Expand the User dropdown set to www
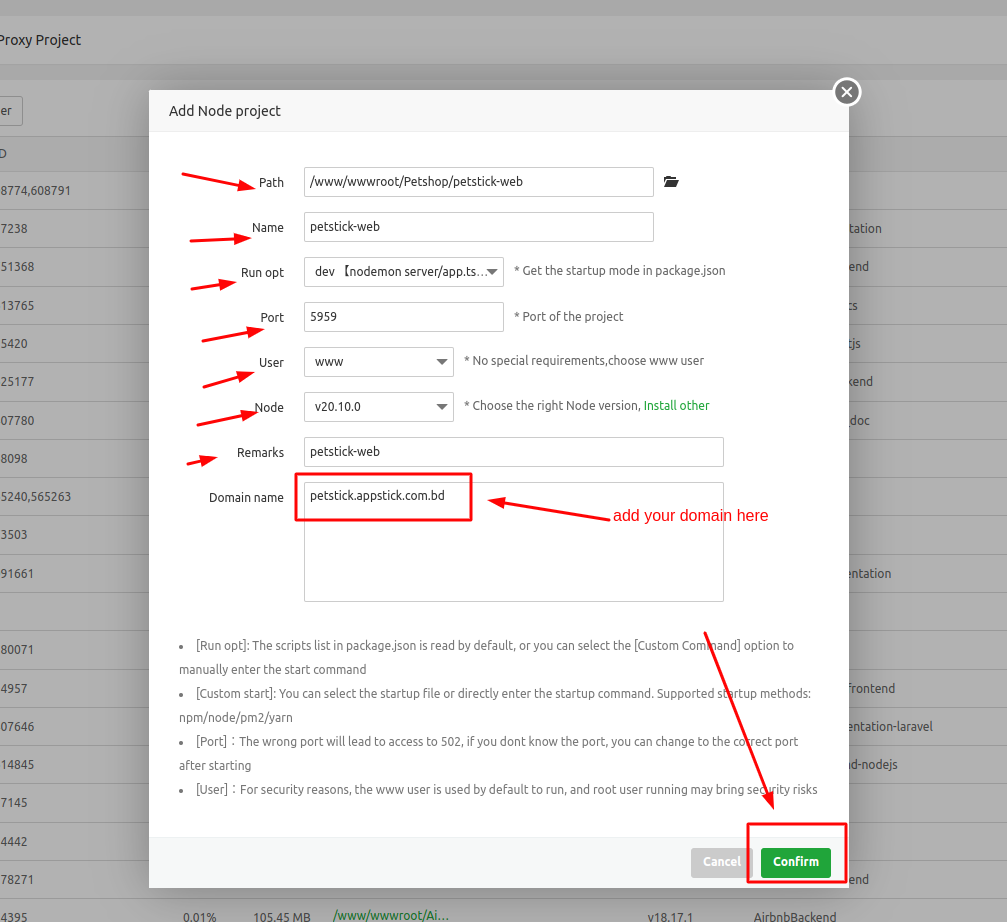Image resolution: width=1007 pixels, height=922 pixels. pos(378,362)
